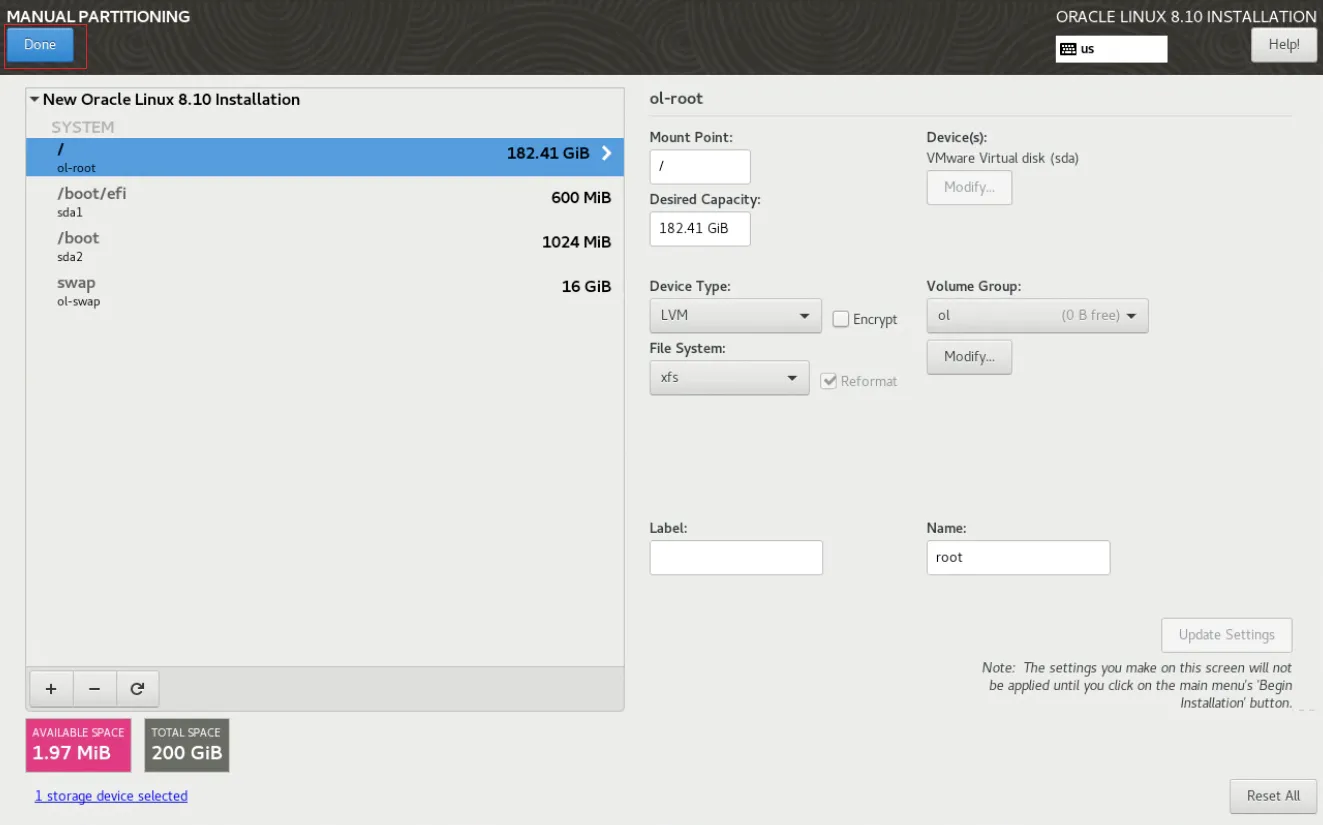Open the Volume Group ol dropdown
Viewport: 1323px width, 825px height.
coord(1037,316)
